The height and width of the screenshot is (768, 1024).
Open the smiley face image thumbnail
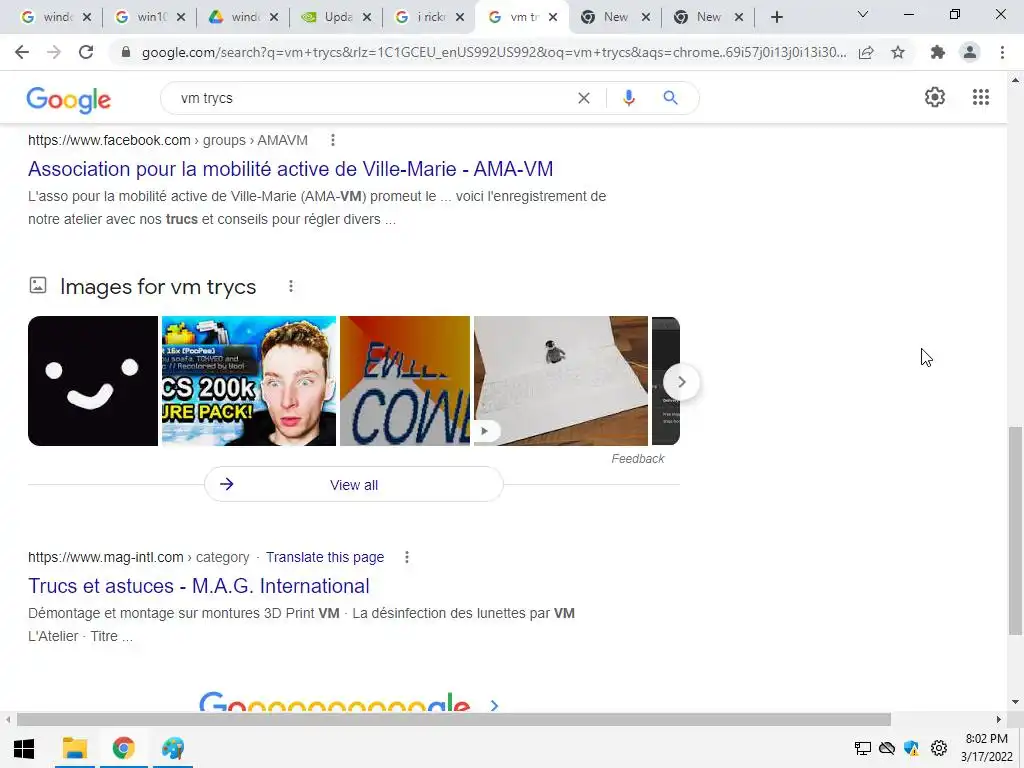point(93,381)
